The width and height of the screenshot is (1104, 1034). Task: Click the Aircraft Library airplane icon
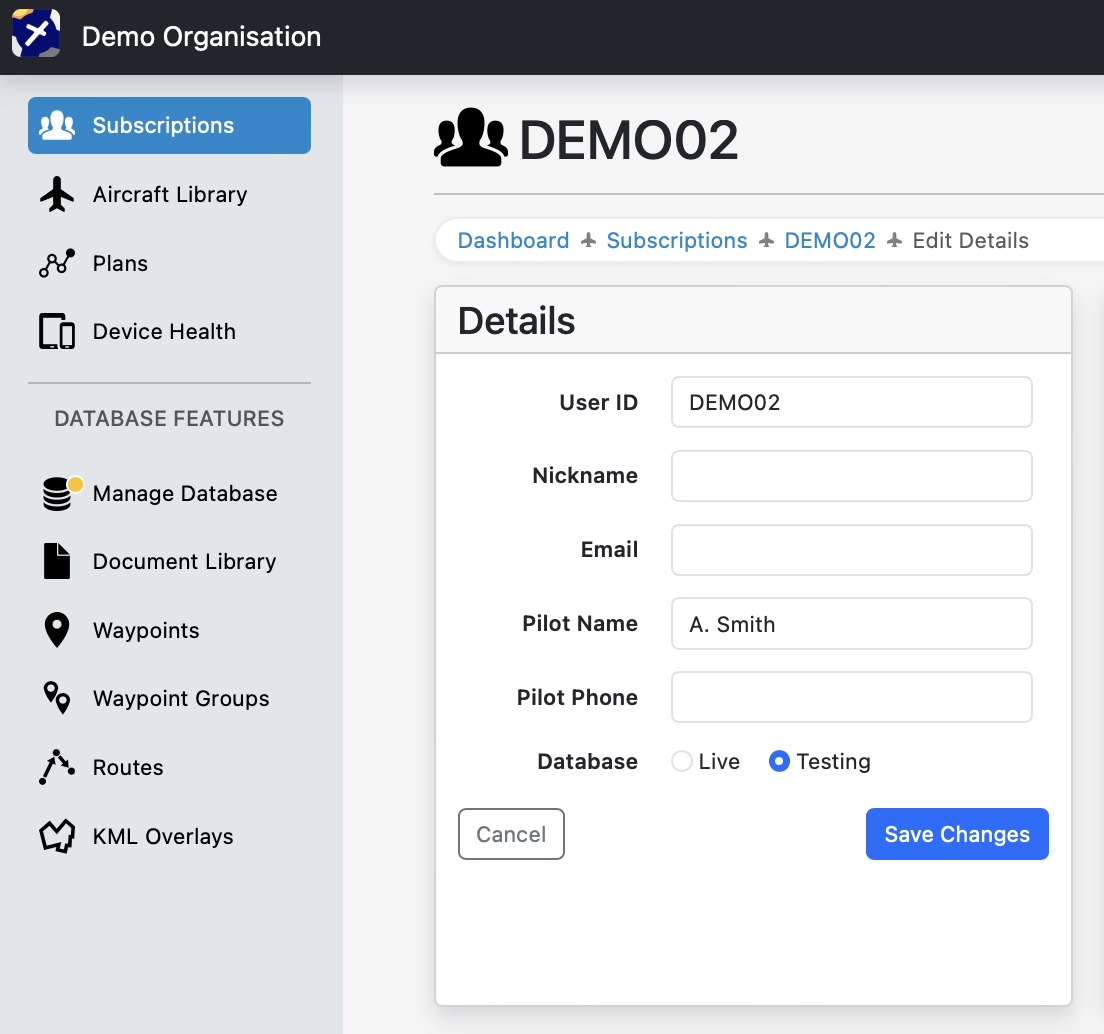tap(57, 194)
